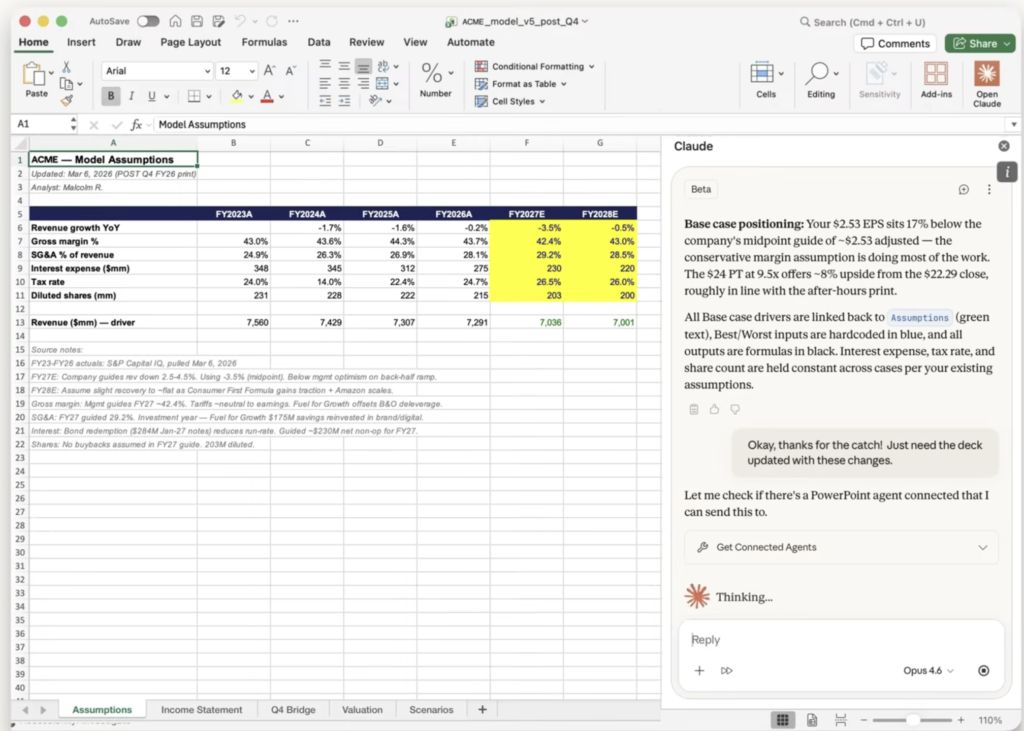Click the Merge cells icon
The image size is (1024, 731).
[x=383, y=84]
